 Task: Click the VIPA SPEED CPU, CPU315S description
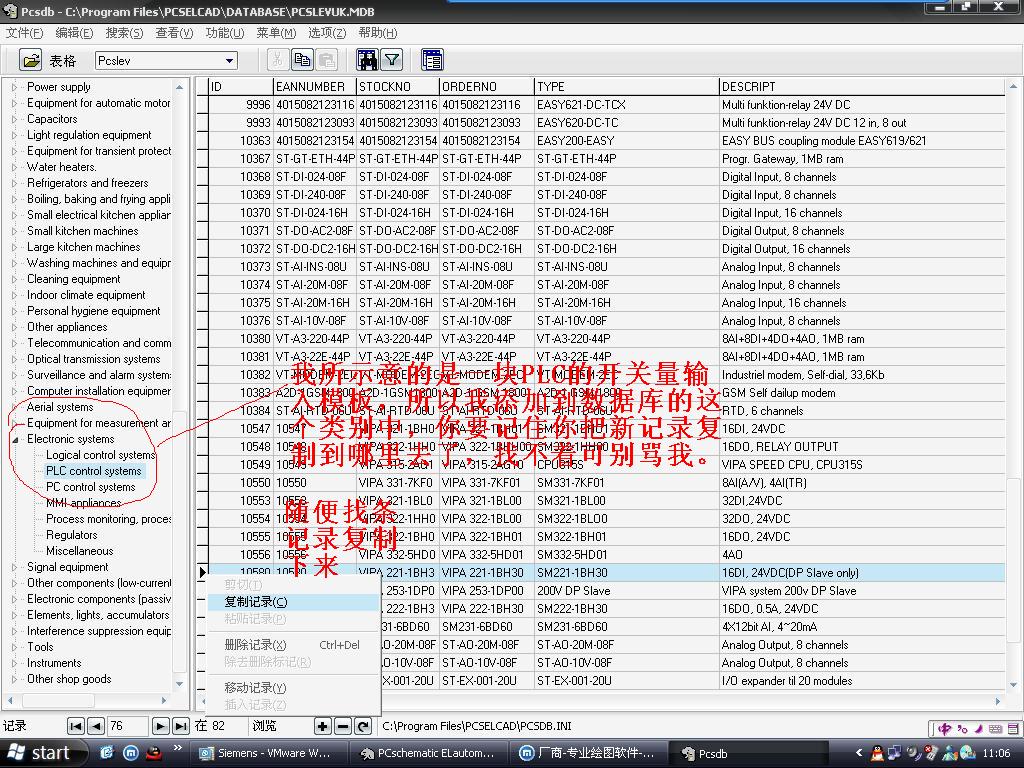862,465
